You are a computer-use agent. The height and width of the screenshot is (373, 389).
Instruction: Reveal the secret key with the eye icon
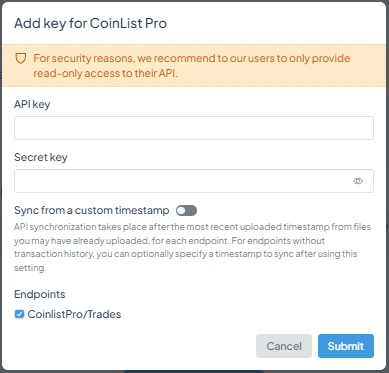click(x=358, y=181)
